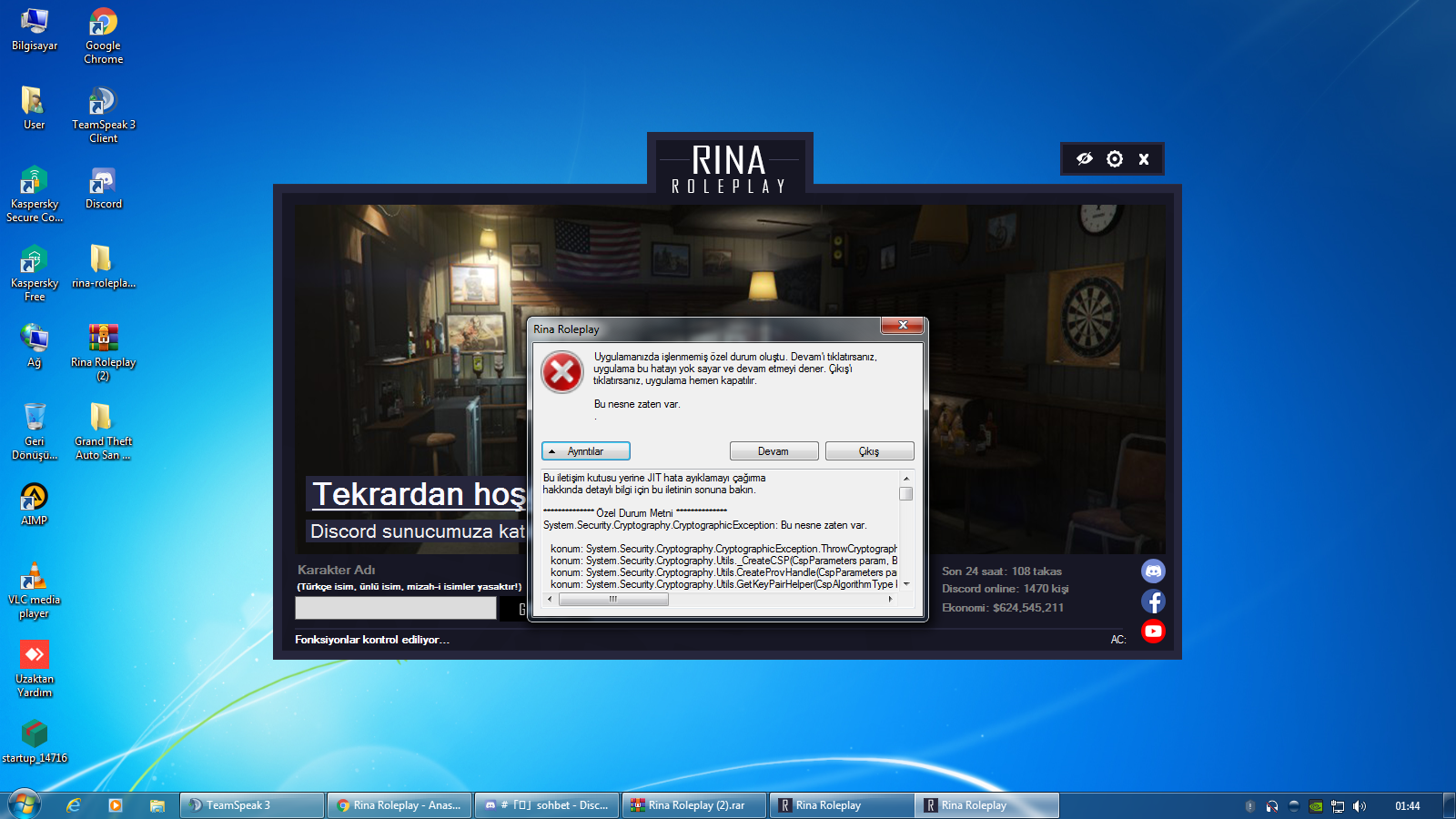Click the vertical scrollbar thumb in error details
Screen dimensions: 1456x819
(x=905, y=493)
